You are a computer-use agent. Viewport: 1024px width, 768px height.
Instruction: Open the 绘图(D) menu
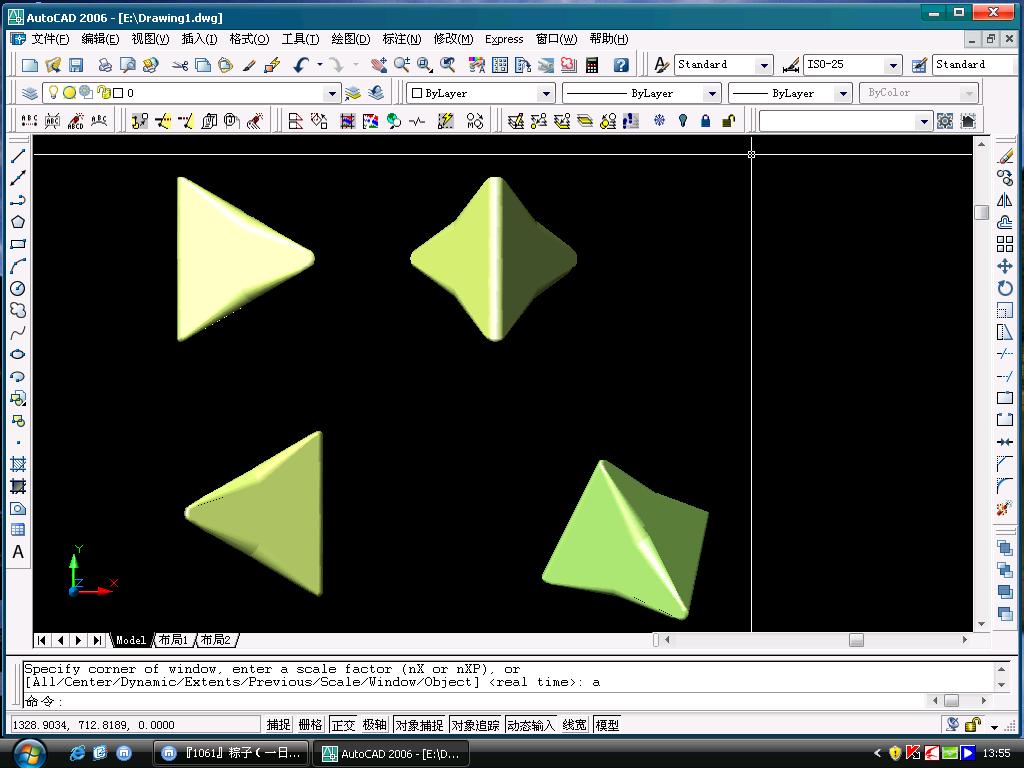351,39
